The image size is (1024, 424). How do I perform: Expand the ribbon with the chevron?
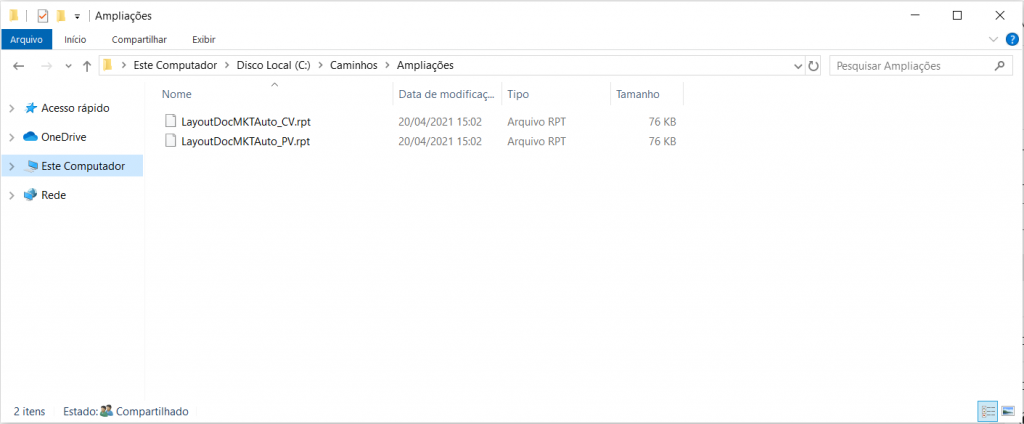pos(993,39)
